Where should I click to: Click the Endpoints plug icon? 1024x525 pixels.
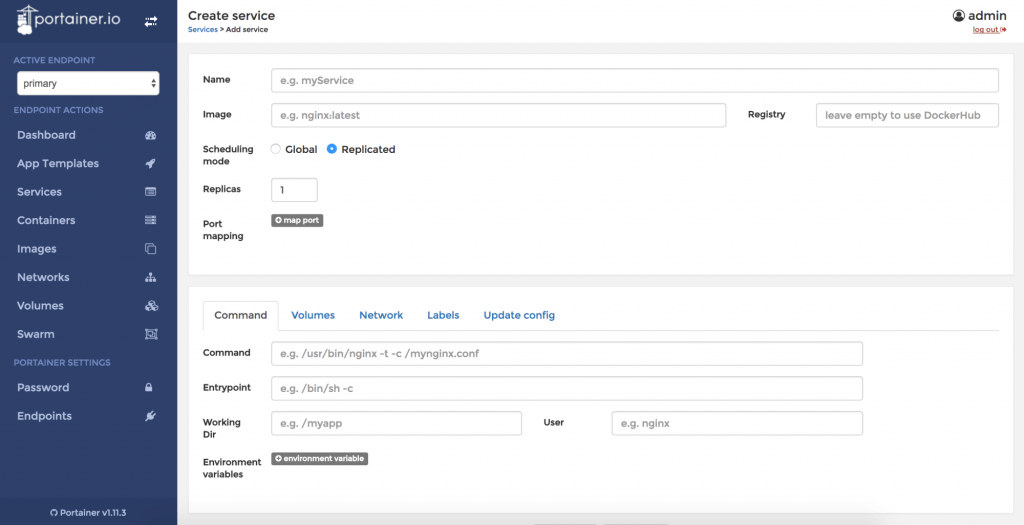point(149,416)
